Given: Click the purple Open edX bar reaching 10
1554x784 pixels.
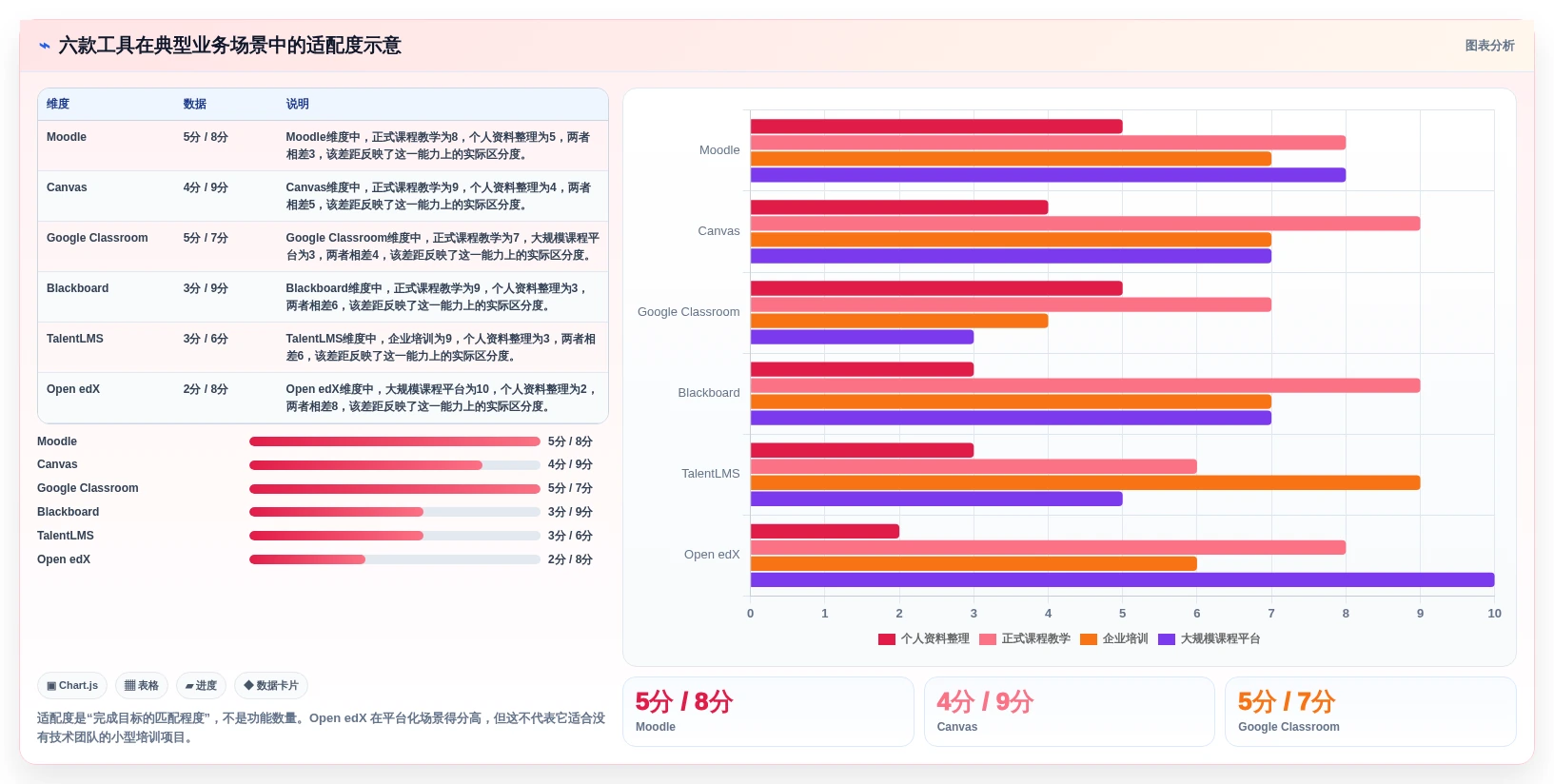Looking at the screenshot, I should pyautogui.click(x=1122, y=580).
